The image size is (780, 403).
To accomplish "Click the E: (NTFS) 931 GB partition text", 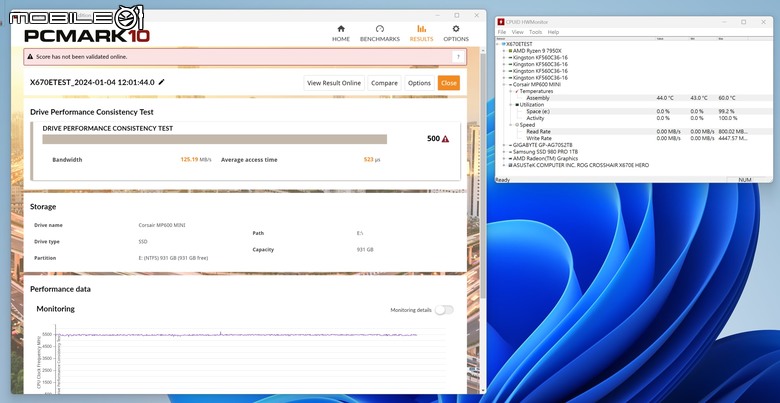I will click(x=173, y=258).
